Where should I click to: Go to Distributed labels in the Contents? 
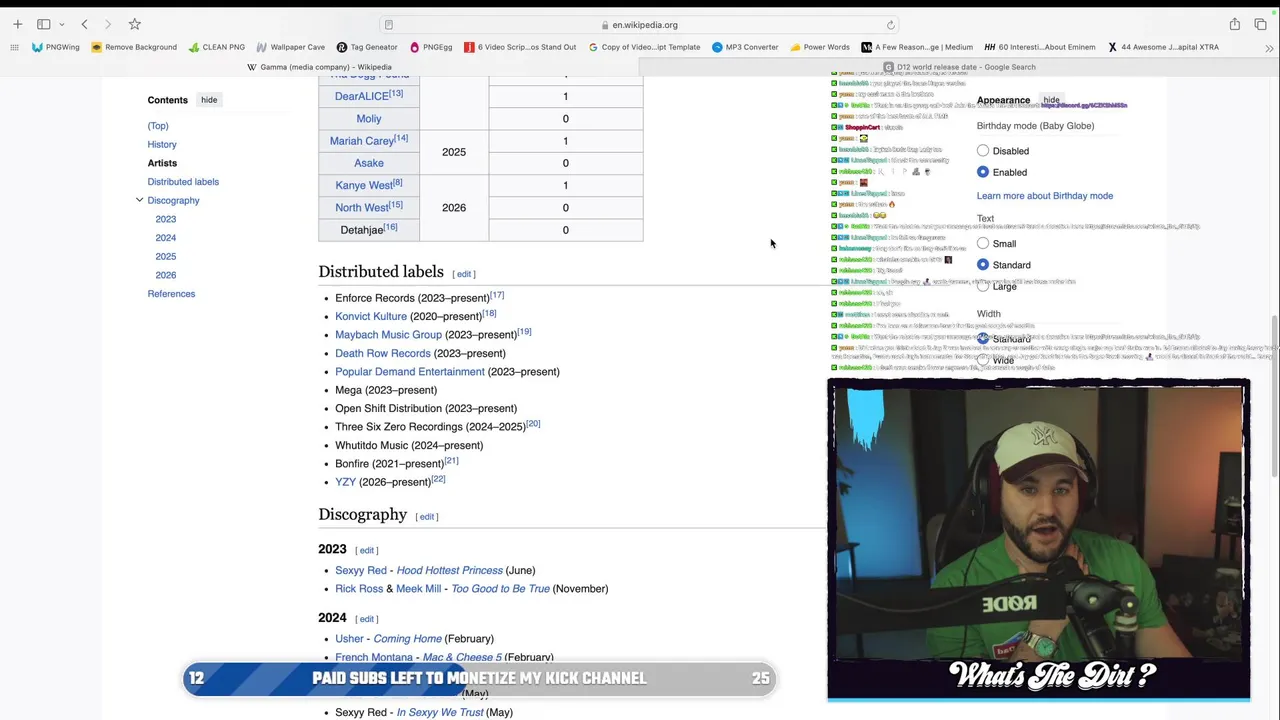click(183, 182)
